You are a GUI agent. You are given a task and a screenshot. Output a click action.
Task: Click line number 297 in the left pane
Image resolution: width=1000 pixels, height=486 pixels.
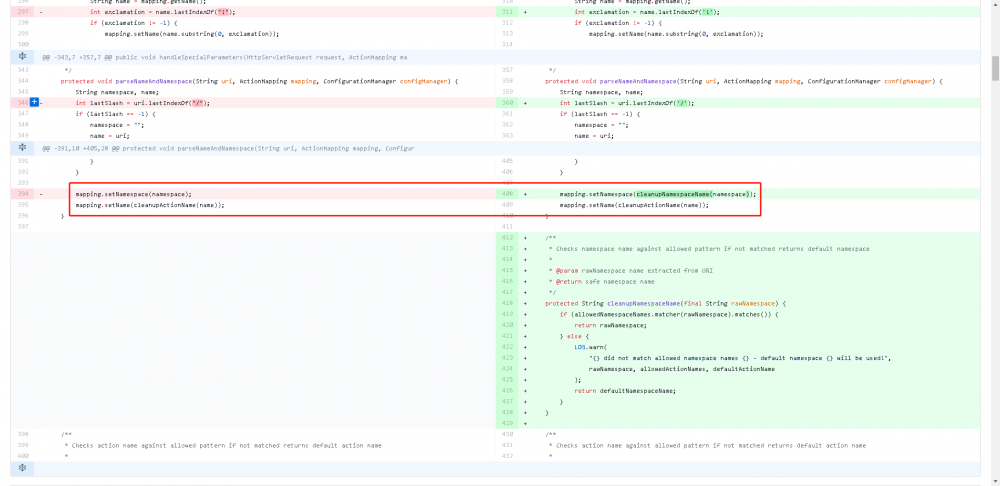(x=23, y=12)
